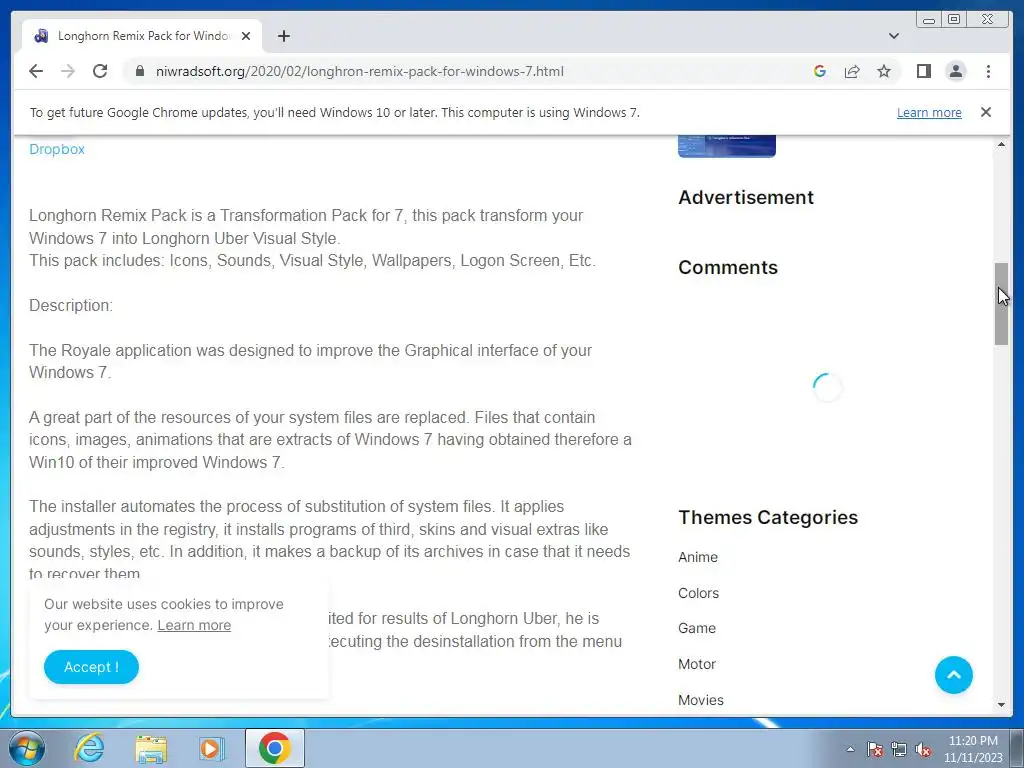Image resolution: width=1024 pixels, height=768 pixels.
Task: Open the muted volume tray icon
Action: [x=923, y=749]
